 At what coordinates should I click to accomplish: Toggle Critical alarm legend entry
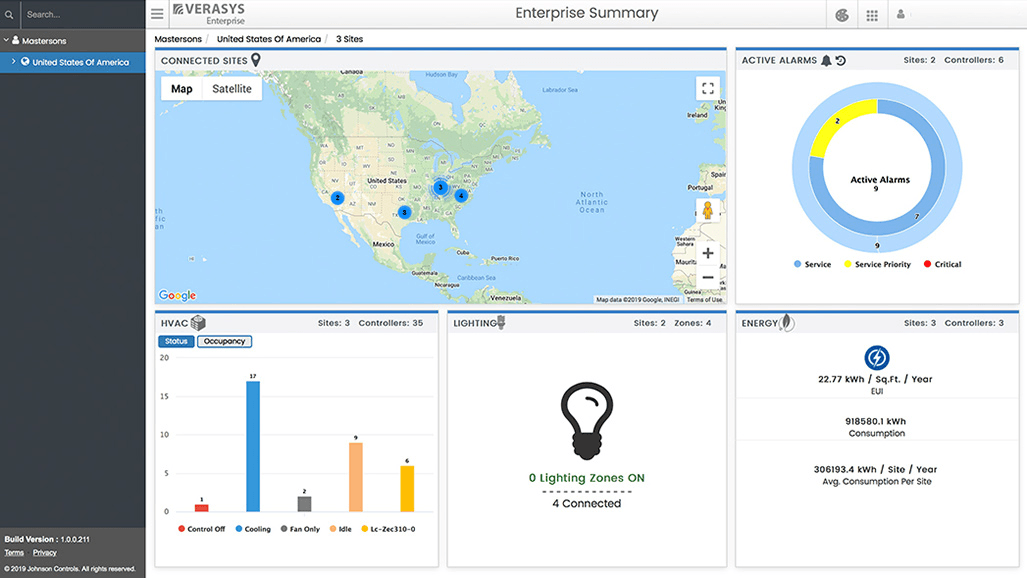point(943,264)
